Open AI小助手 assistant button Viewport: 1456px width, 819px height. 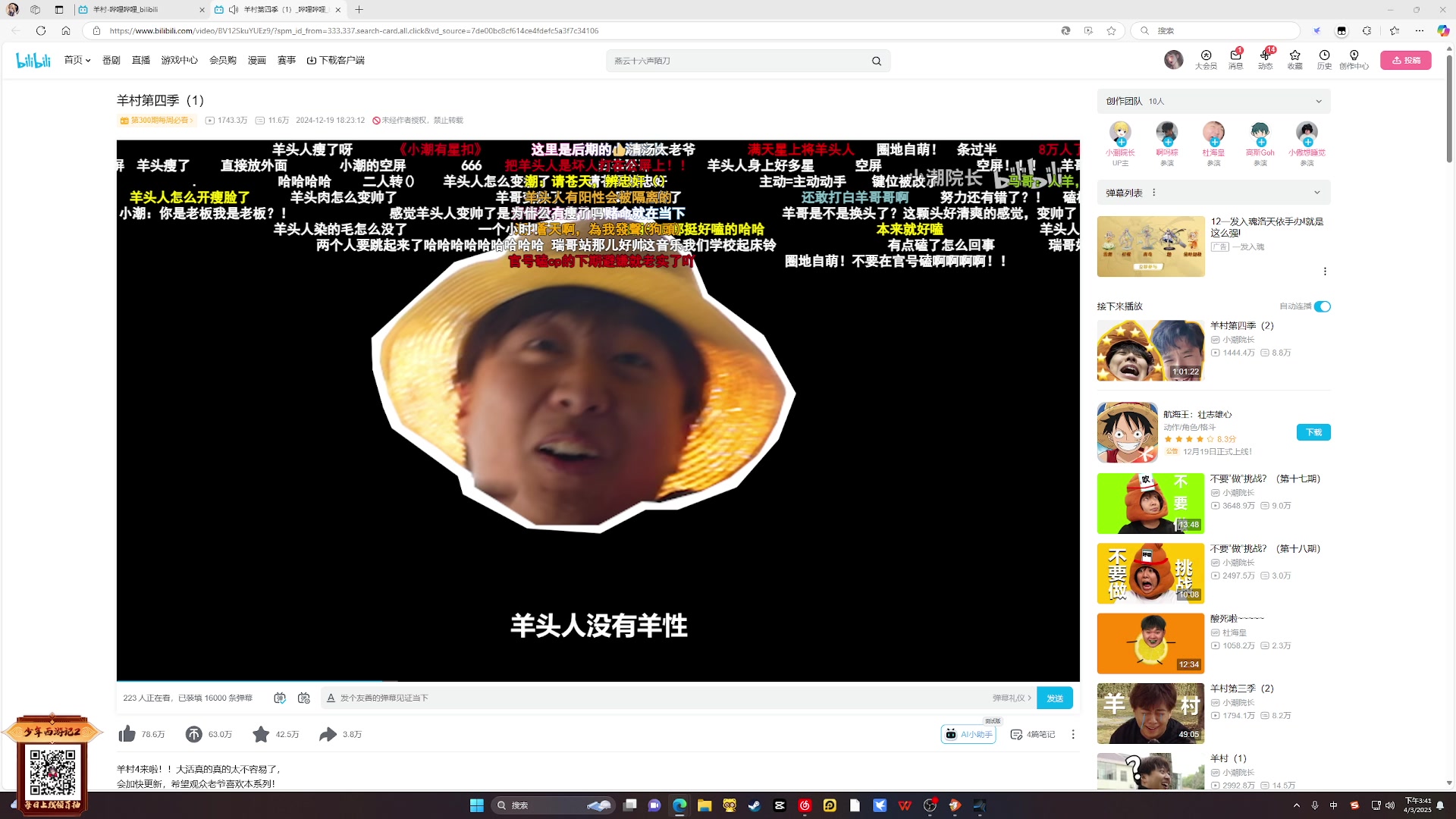[968, 734]
